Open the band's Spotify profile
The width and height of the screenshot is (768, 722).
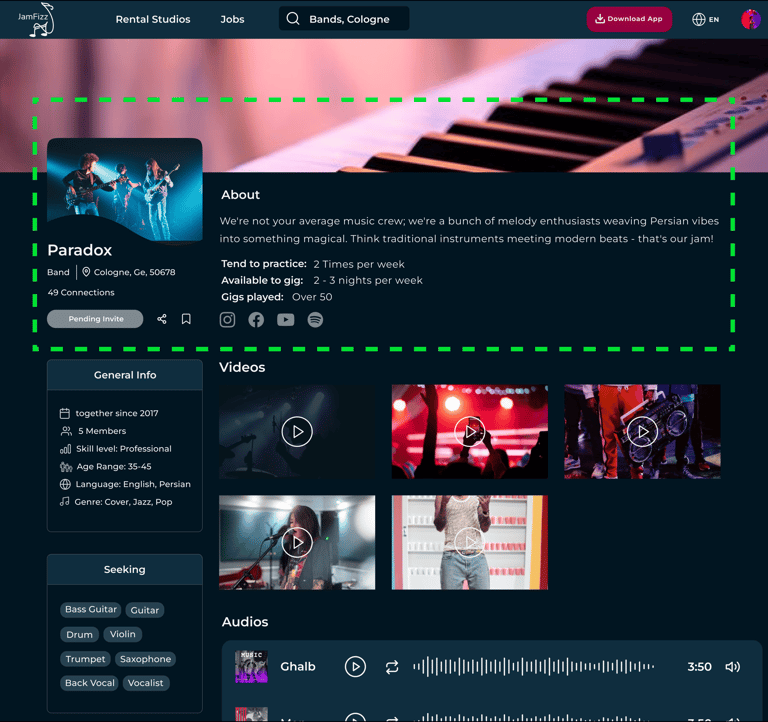(x=315, y=320)
